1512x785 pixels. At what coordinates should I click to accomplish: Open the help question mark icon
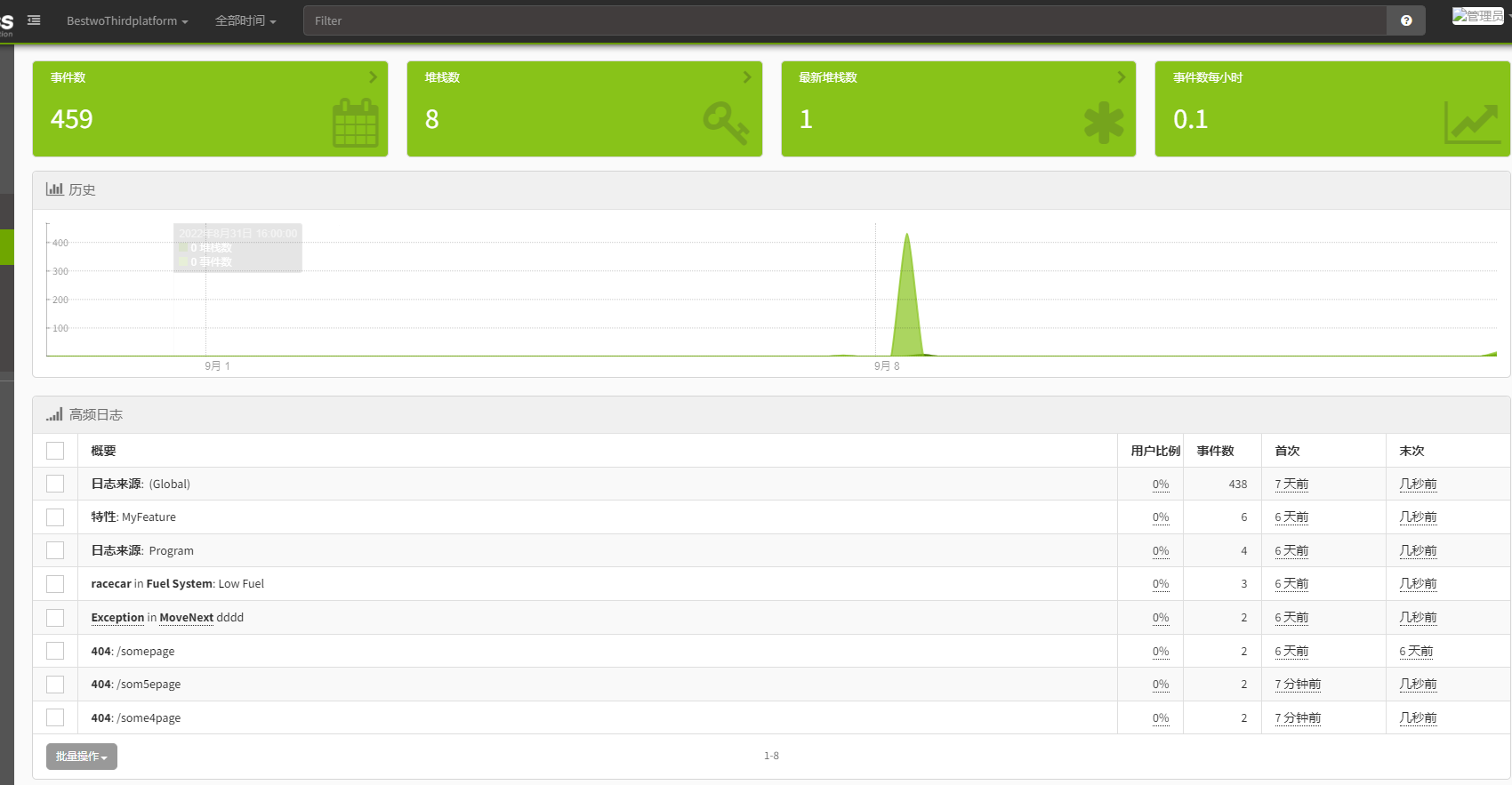point(1406,20)
